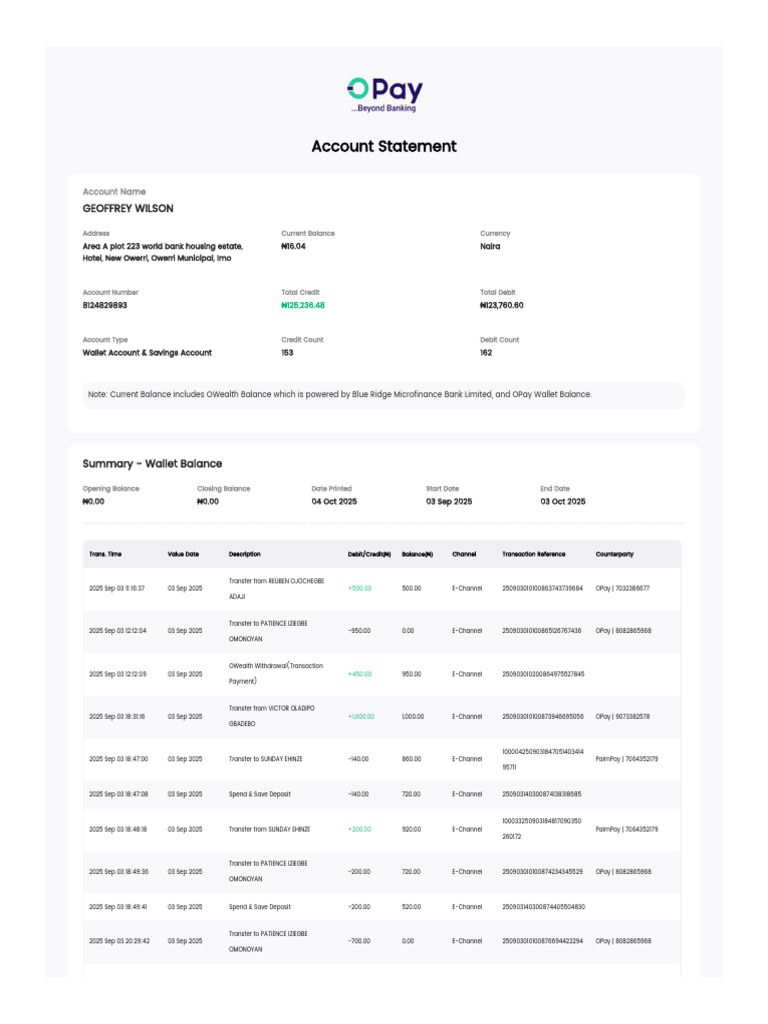This screenshot has width=768, height=1024.
Task: Click the -700.00 debit amount
Action: click(x=359, y=941)
